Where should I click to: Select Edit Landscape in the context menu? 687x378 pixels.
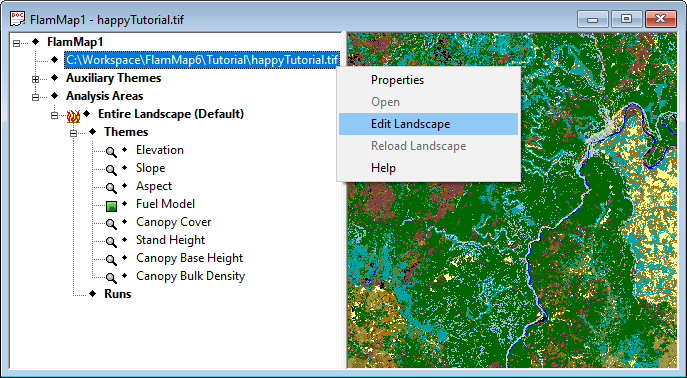pos(428,124)
